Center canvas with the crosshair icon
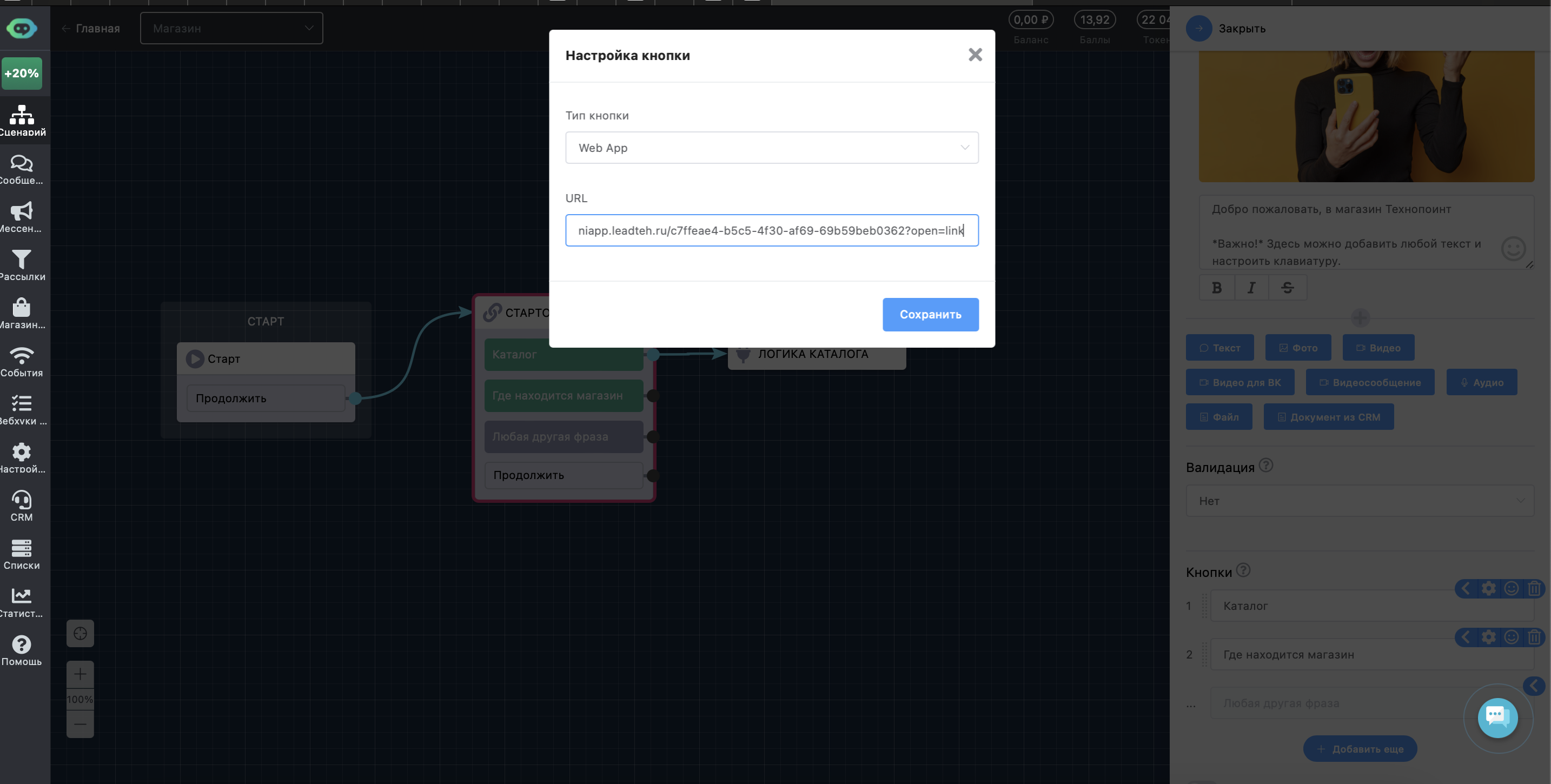This screenshot has width=1551, height=784. (80, 634)
